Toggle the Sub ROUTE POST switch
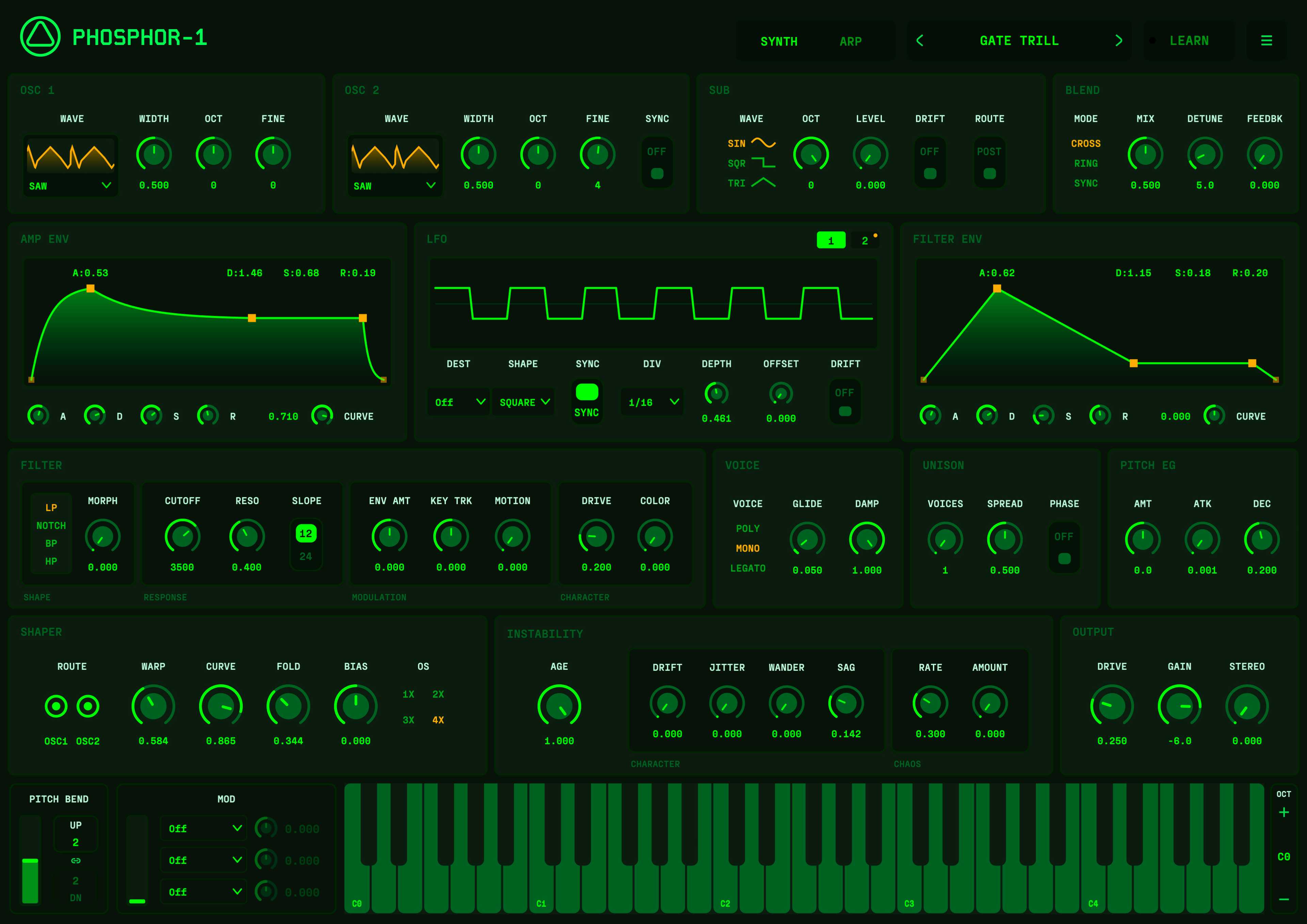 click(x=989, y=162)
